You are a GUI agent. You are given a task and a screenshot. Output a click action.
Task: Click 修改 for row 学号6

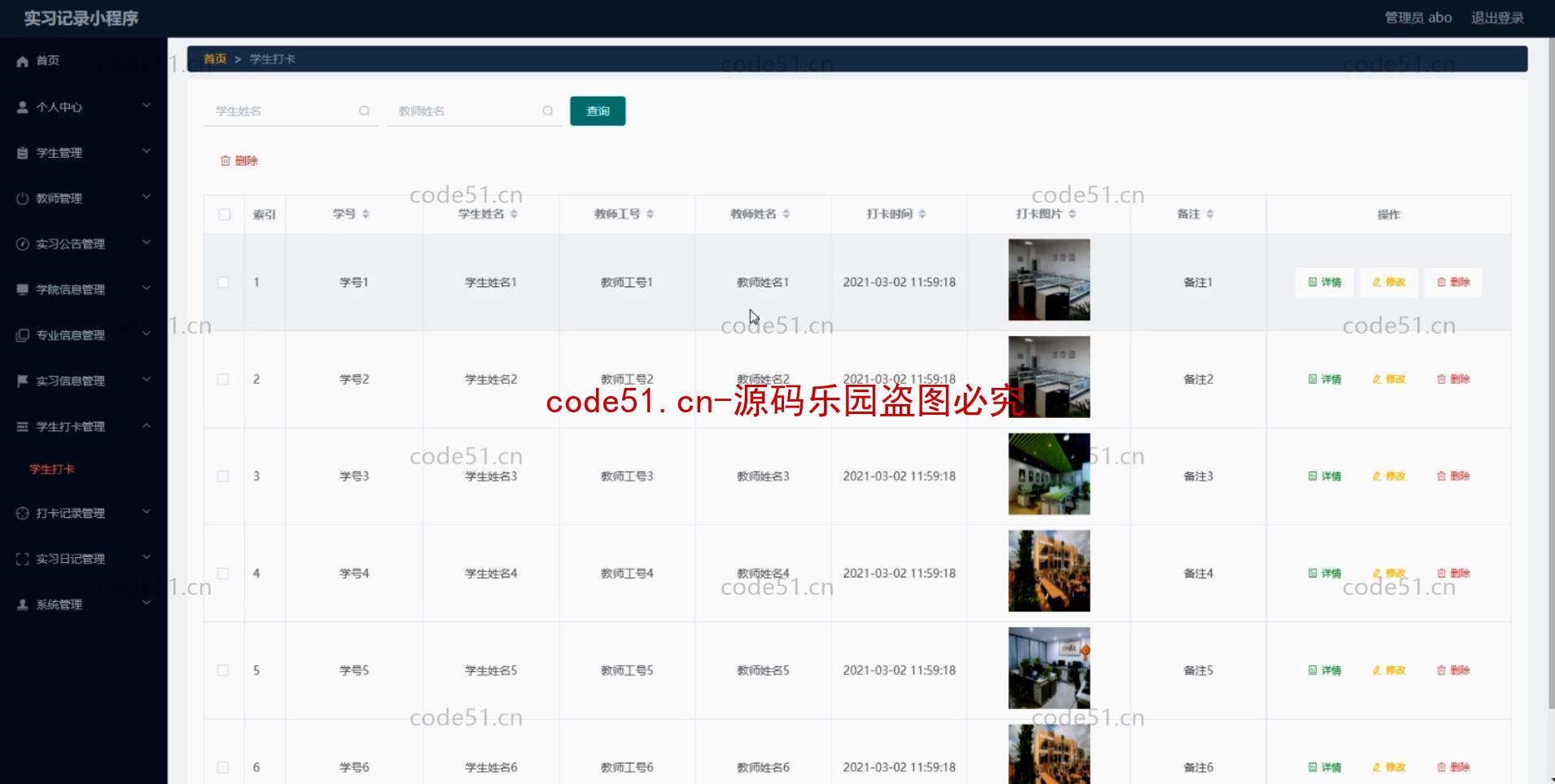[1389, 767]
